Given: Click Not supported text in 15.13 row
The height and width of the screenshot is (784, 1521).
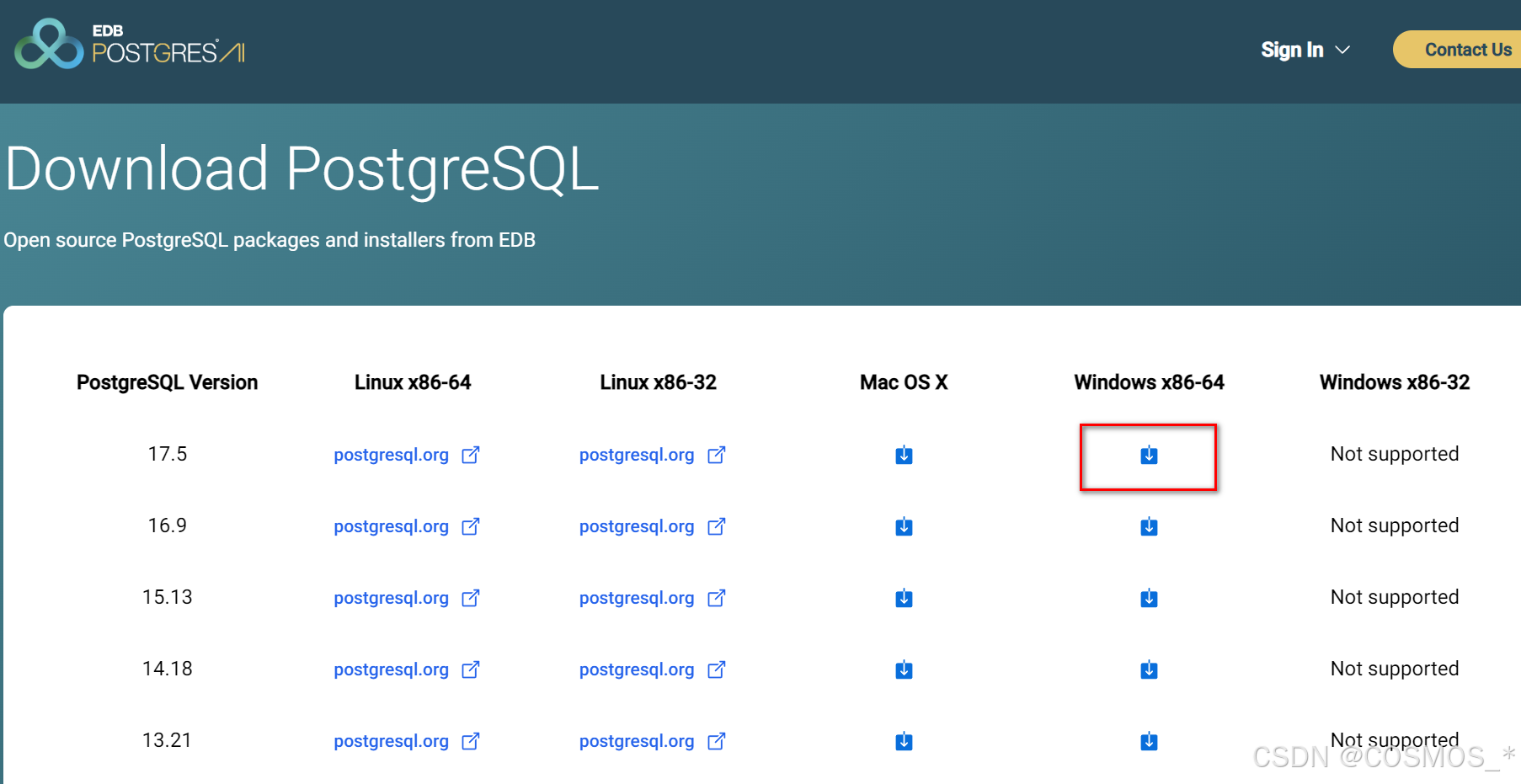Looking at the screenshot, I should coord(1395,597).
